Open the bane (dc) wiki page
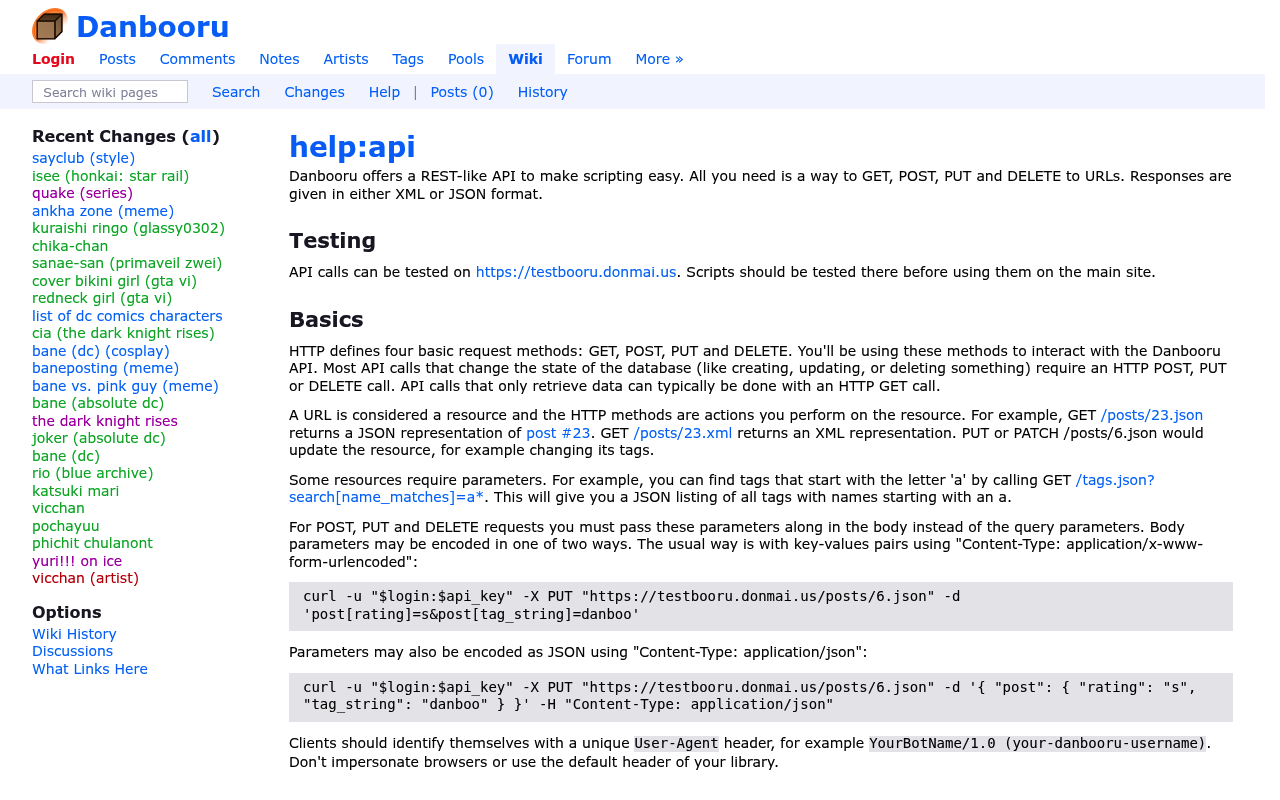Screen dimensions: 1280x800 tap(66, 456)
